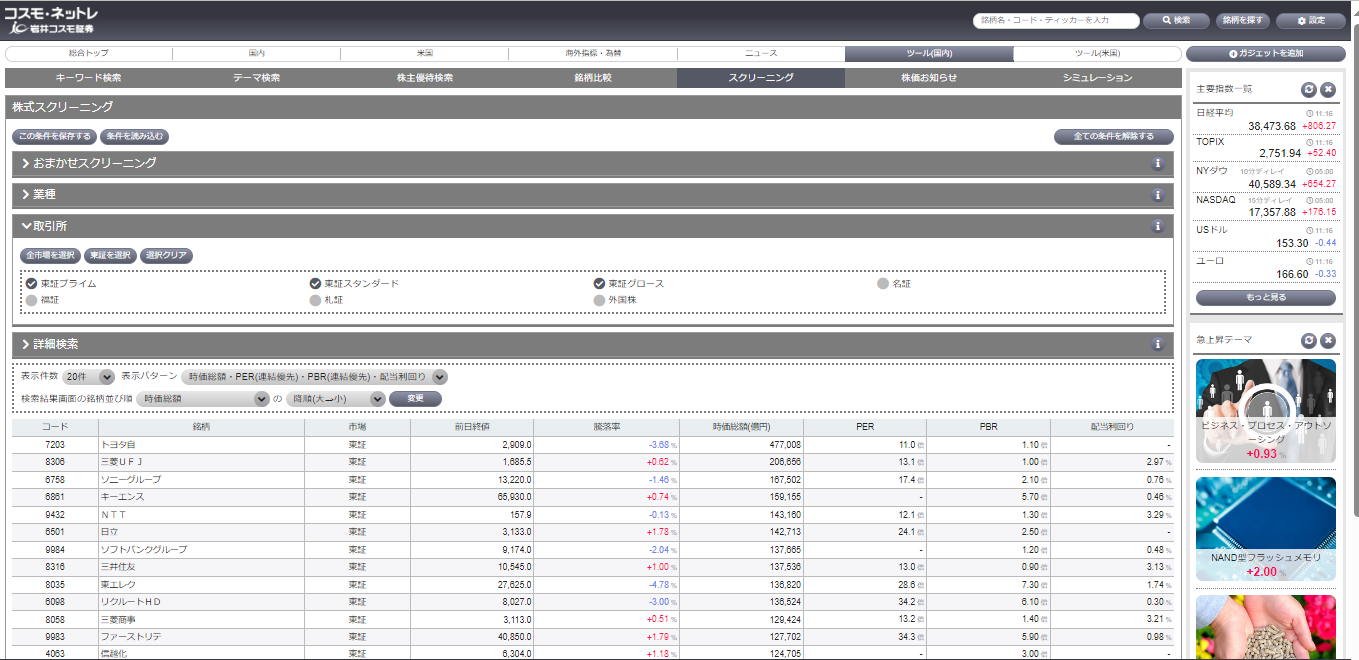Refresh the 急上昇テーマ gadget
Image resolution: width=1359 pixels, height=660 pixels.
(1309, 340)
